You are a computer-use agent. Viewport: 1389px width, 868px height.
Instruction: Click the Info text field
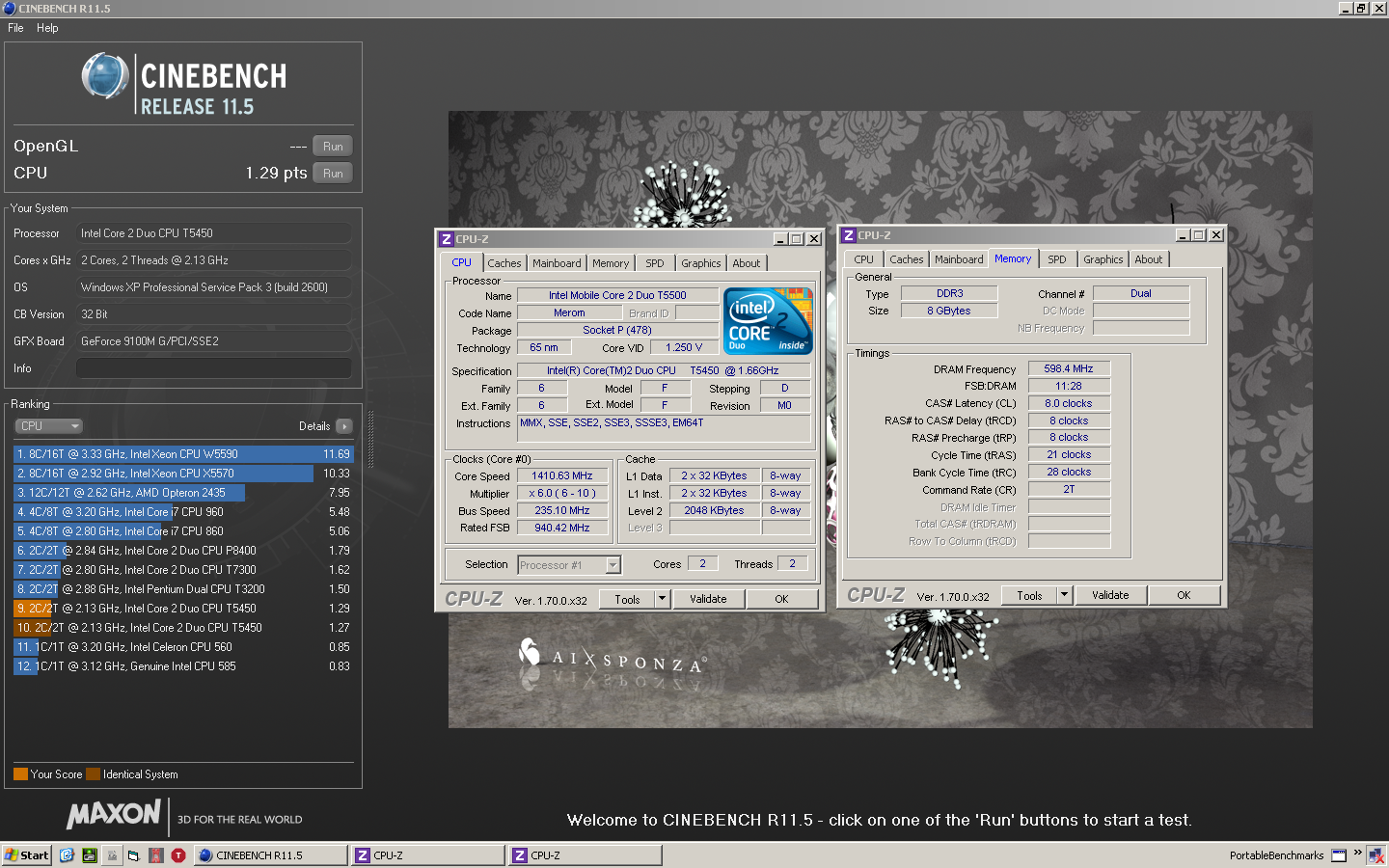213,368
